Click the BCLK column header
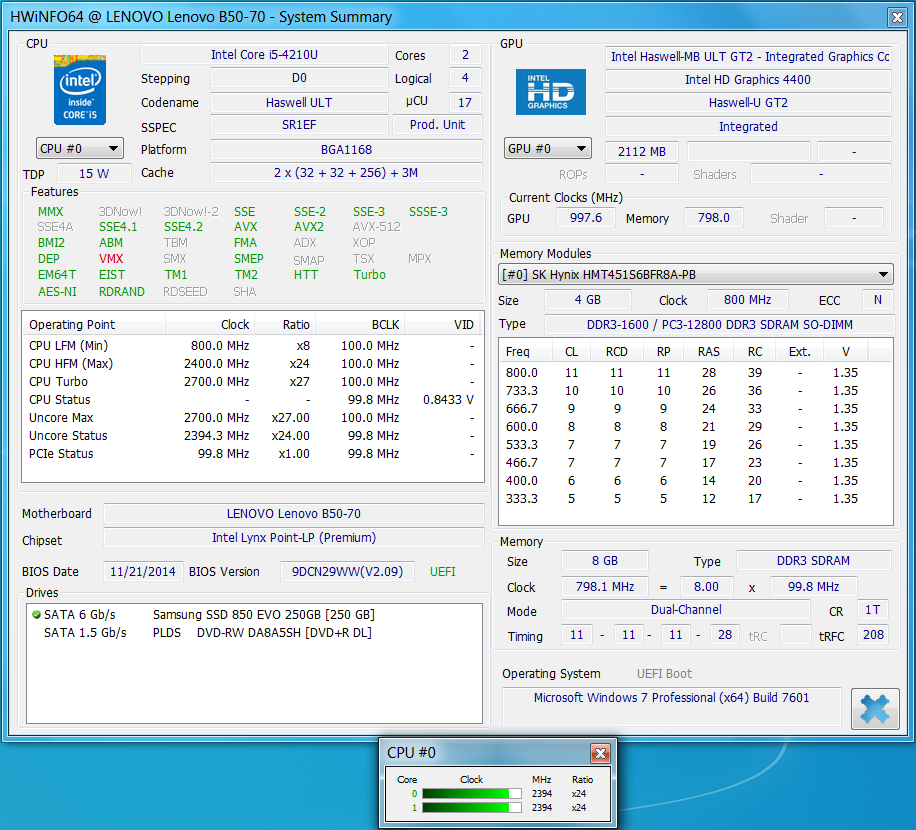This screenshot has width=916, height=830. [360, 325]
